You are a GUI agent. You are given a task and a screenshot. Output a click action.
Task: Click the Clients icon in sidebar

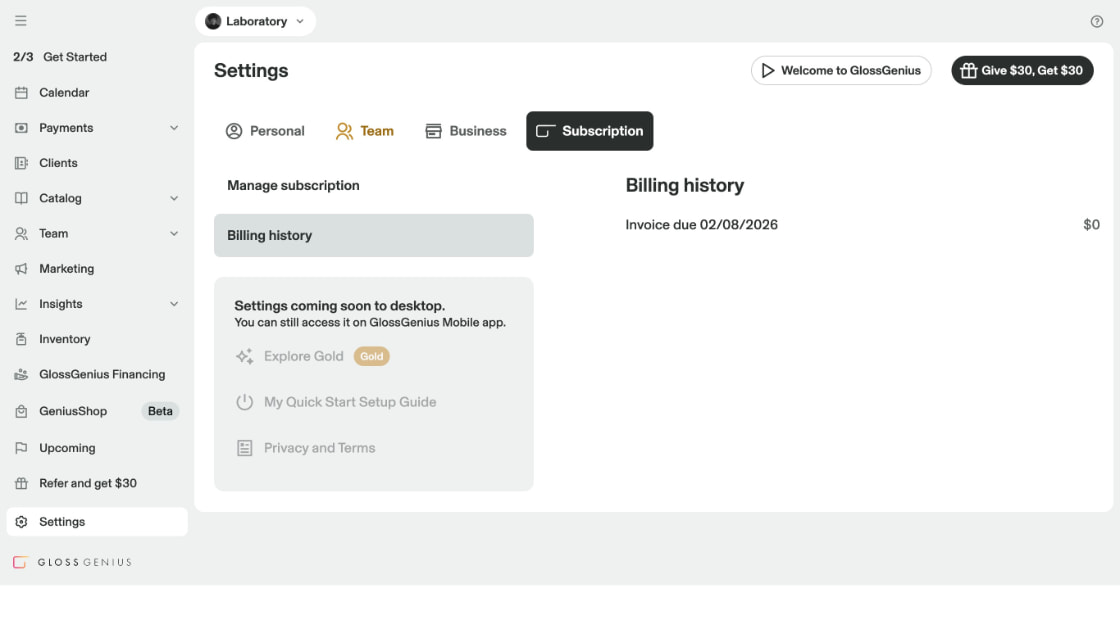pos(21,163)
